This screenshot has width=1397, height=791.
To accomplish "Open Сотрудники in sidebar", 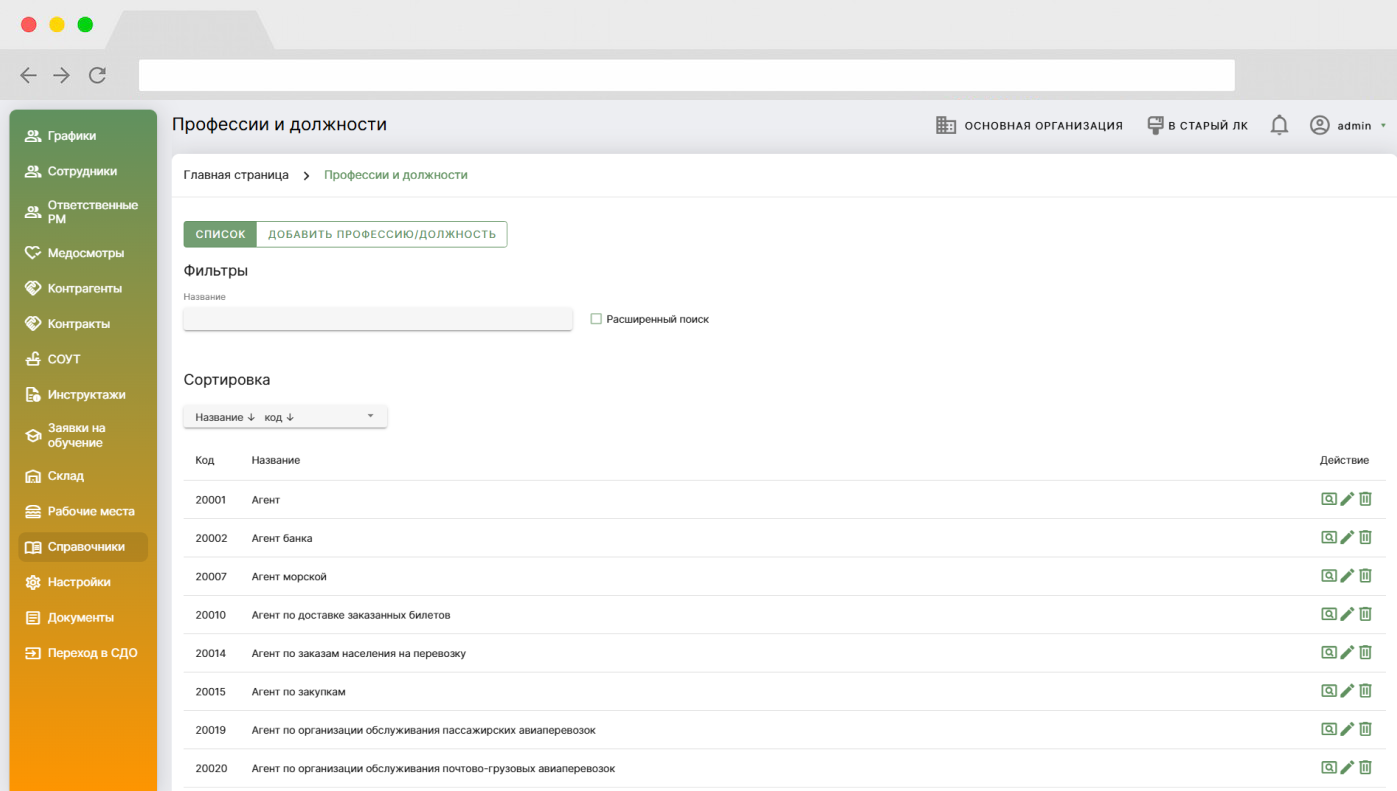I will [x=83, y=171].
